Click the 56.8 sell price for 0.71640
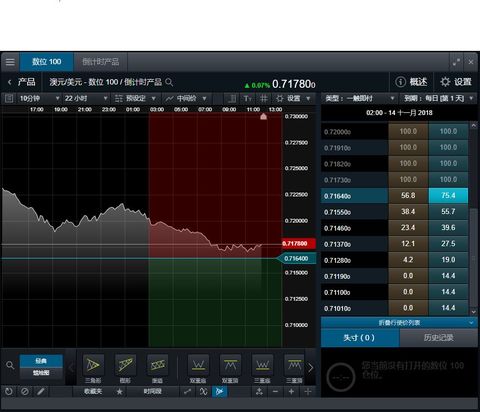 click(x=408, y=195)
